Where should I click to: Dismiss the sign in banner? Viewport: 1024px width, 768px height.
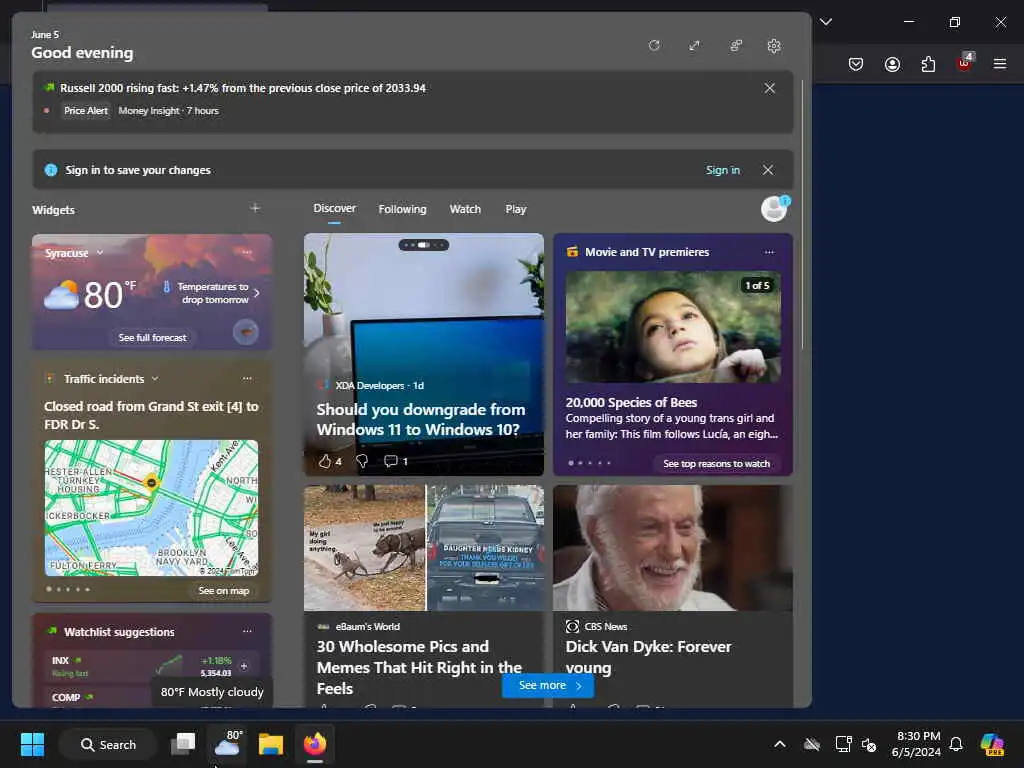coord(768,170)
